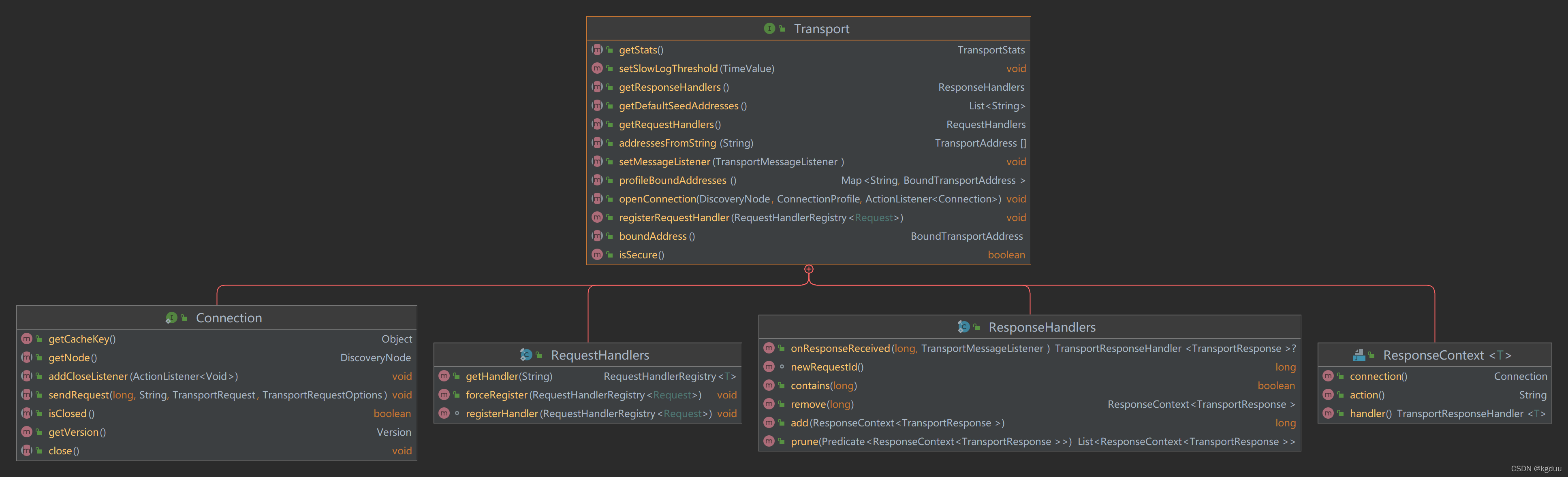The width and height of the screenshot is (1568, 477).
Task: Click the sendRequest method name
Action: pos(79,395)
